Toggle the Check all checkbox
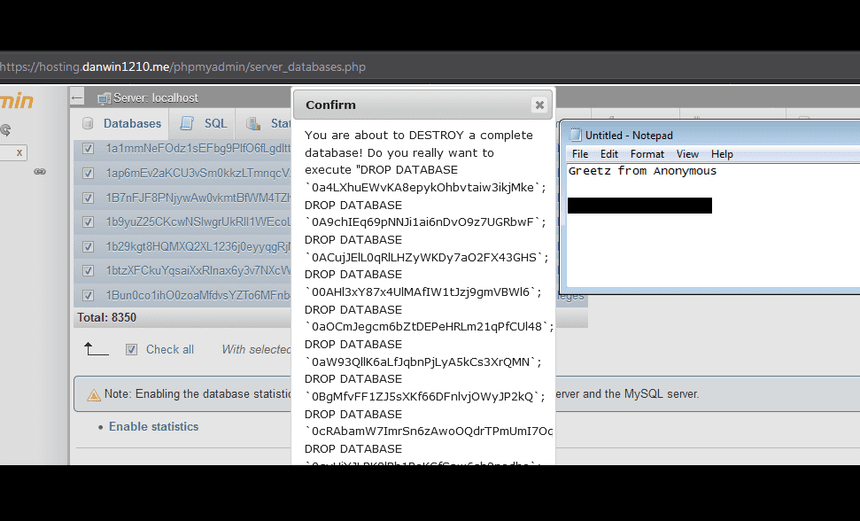 [x=132, y=349]
